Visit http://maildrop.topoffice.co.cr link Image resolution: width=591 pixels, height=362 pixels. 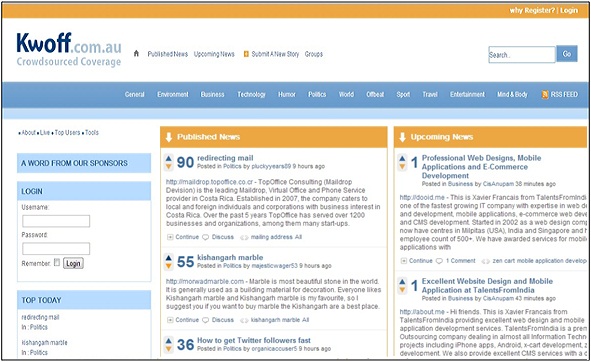click(210, 182)
